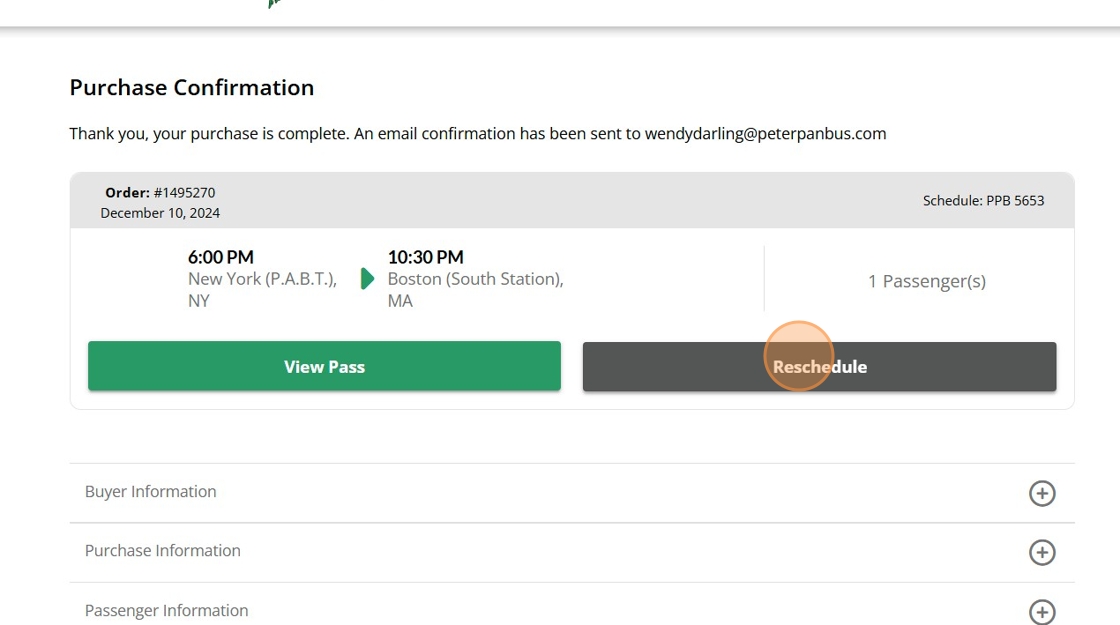1120x625 pixels.
Task: Select the wendydarling@peterpanbus.com email address
Action: [765, 134]
